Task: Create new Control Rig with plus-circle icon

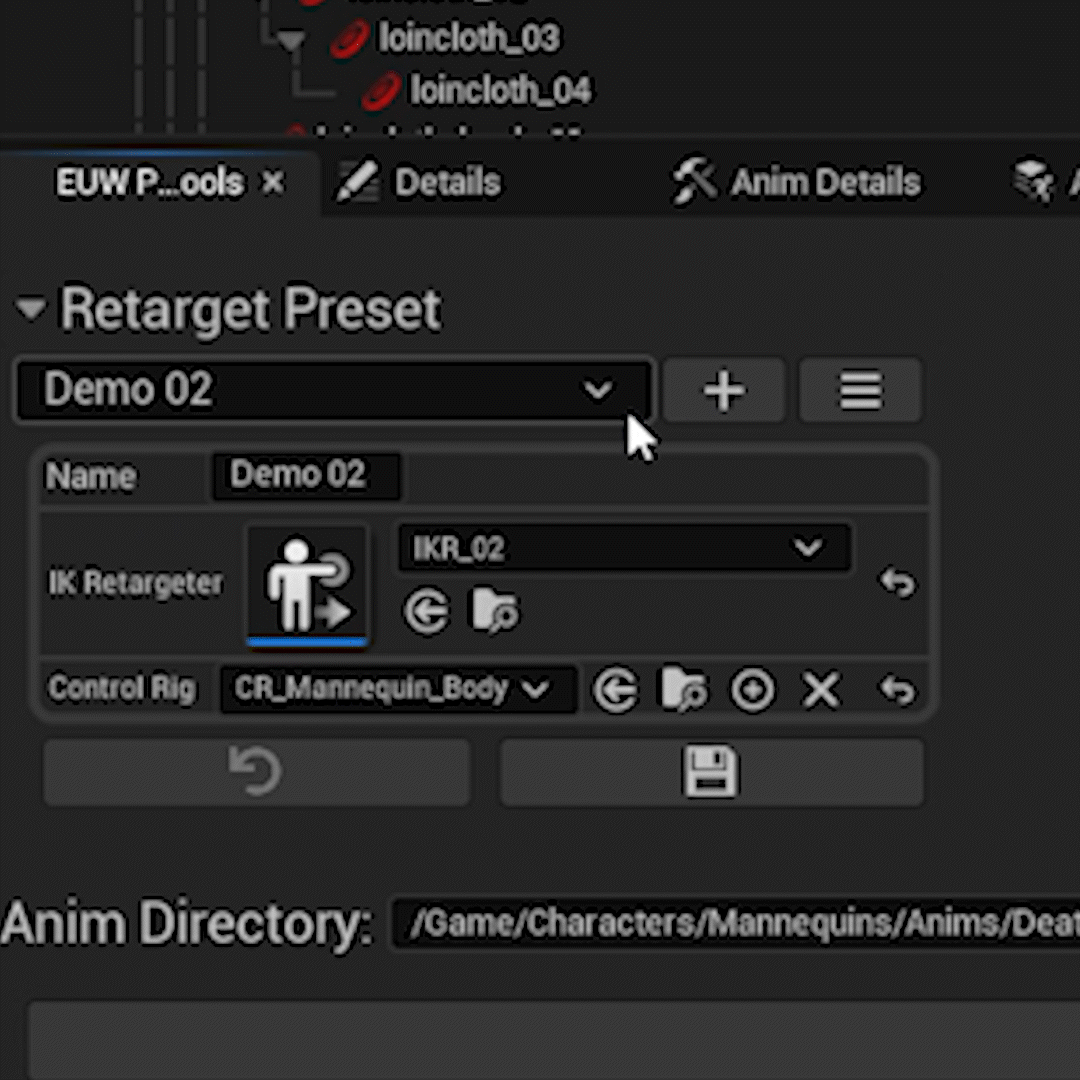Action: tap(752, 690)
